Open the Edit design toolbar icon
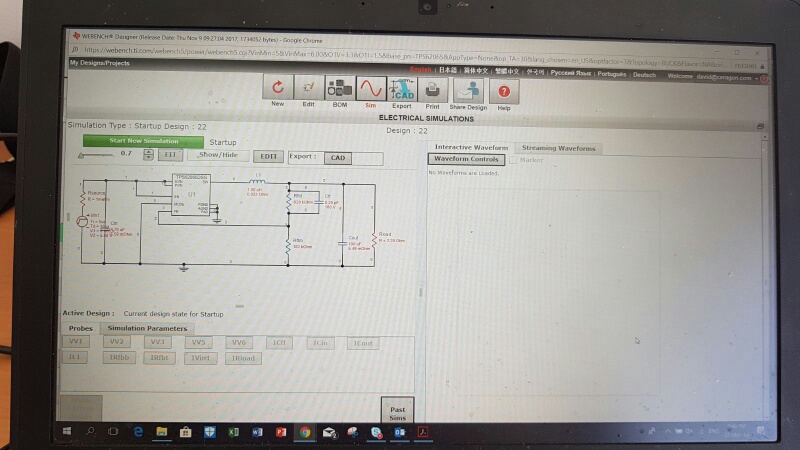 [x=309, y=88]
